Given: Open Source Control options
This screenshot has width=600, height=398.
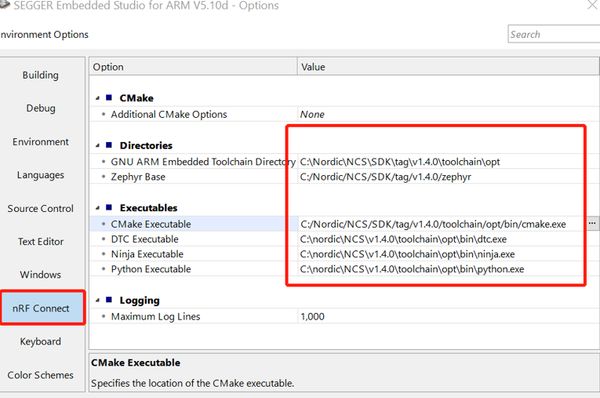Looking at the screenshot, I should [41, 208].
